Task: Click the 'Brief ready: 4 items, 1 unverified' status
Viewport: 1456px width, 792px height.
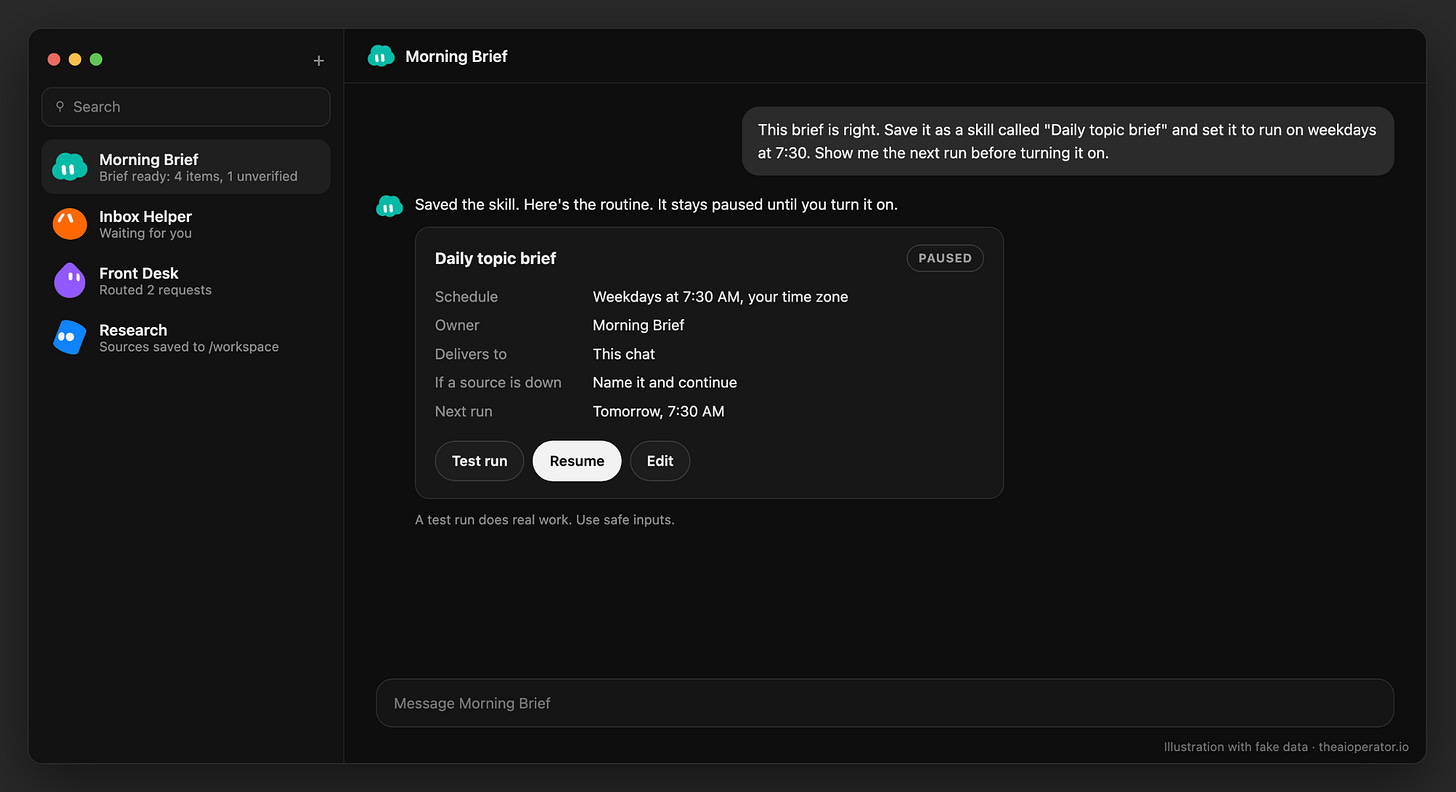Action: pyautogui.click(x=198, y=176)
